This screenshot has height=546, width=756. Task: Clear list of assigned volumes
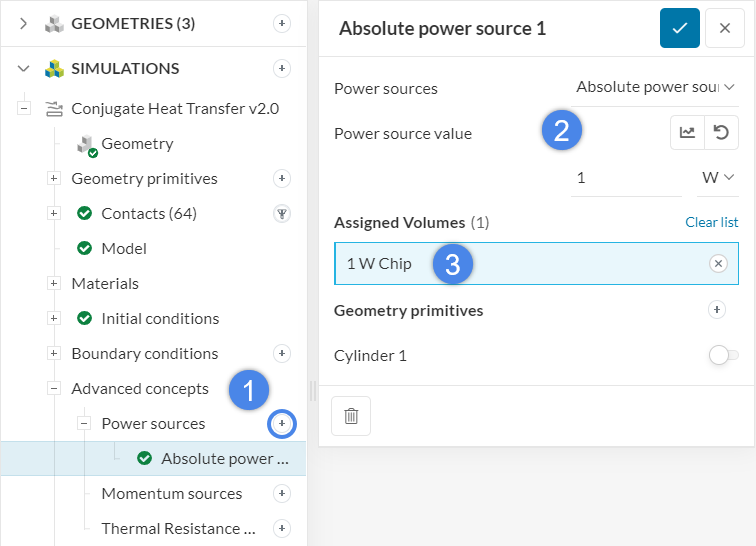click(x=712, y=222)
